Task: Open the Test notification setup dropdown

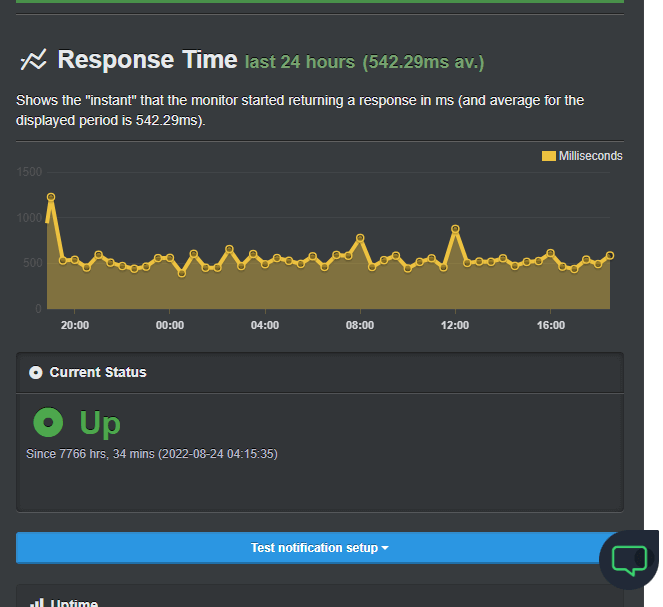Action: [x=320, y=548]
